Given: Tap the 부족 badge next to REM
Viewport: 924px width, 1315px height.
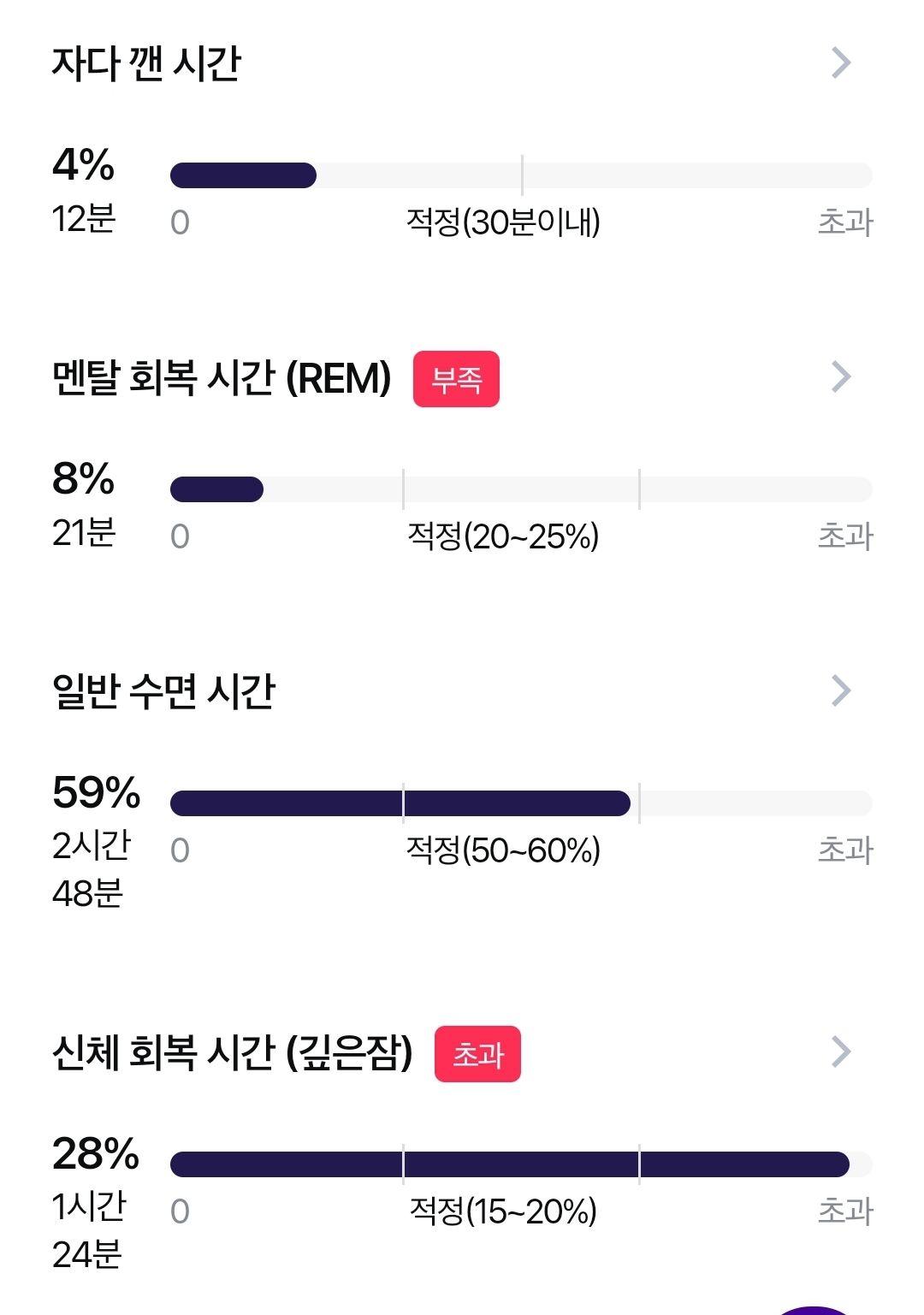Looking at the screenshot, I should click(456, 378).
